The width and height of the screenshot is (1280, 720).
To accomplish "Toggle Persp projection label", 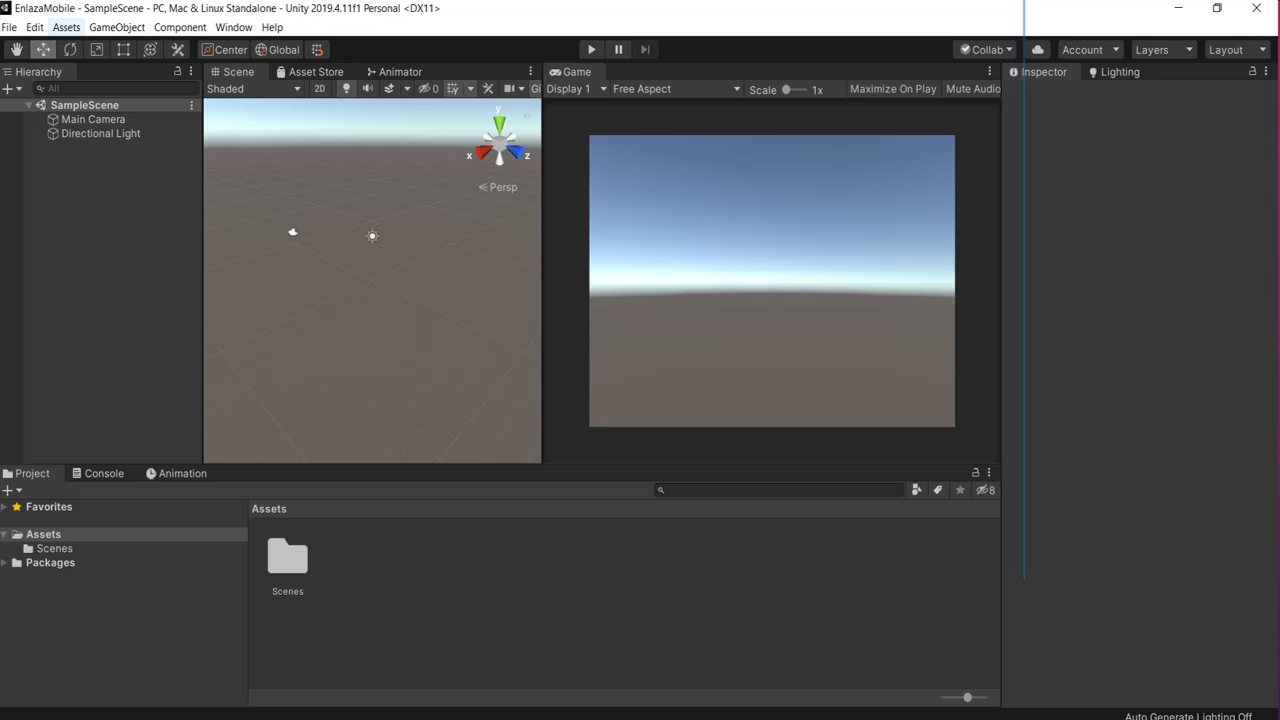I will [x=498, y=187].
